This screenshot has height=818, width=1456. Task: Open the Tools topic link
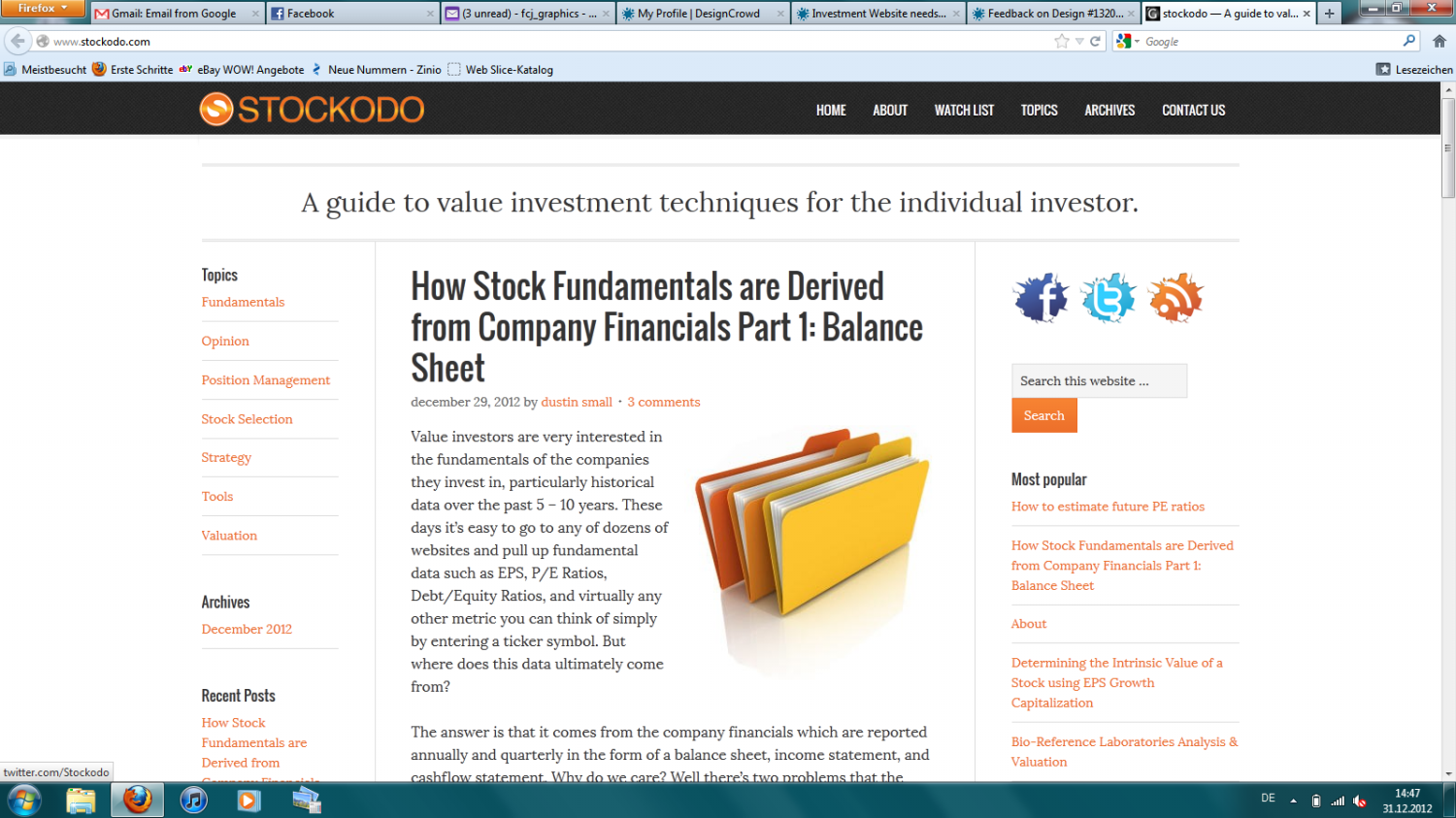point(217,496)
